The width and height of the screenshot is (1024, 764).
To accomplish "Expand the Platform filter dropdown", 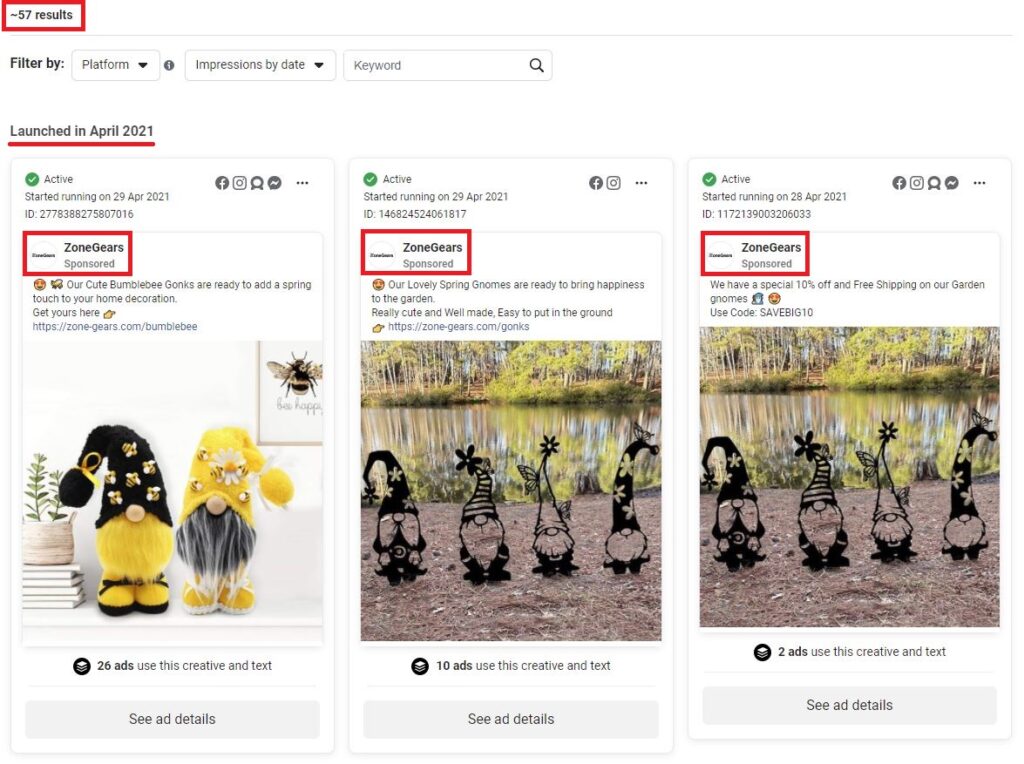I will [115, 65].
